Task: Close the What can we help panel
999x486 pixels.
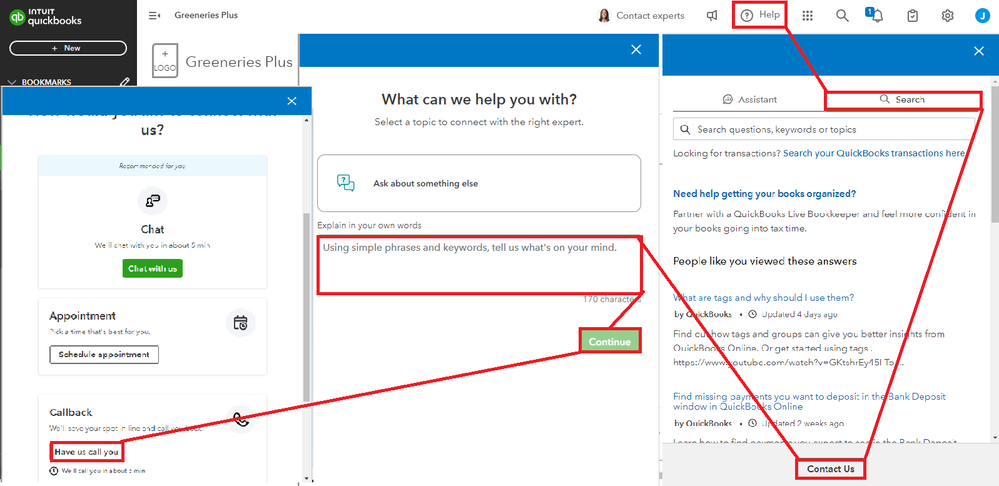Action: [x=636, y=50]
